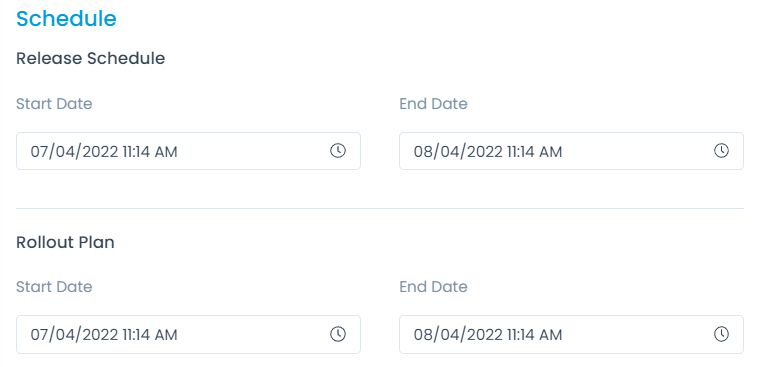
Task: Click clock icon in Rollout Plan End Date
Action: pyautogui.click(x=721, y=334)
